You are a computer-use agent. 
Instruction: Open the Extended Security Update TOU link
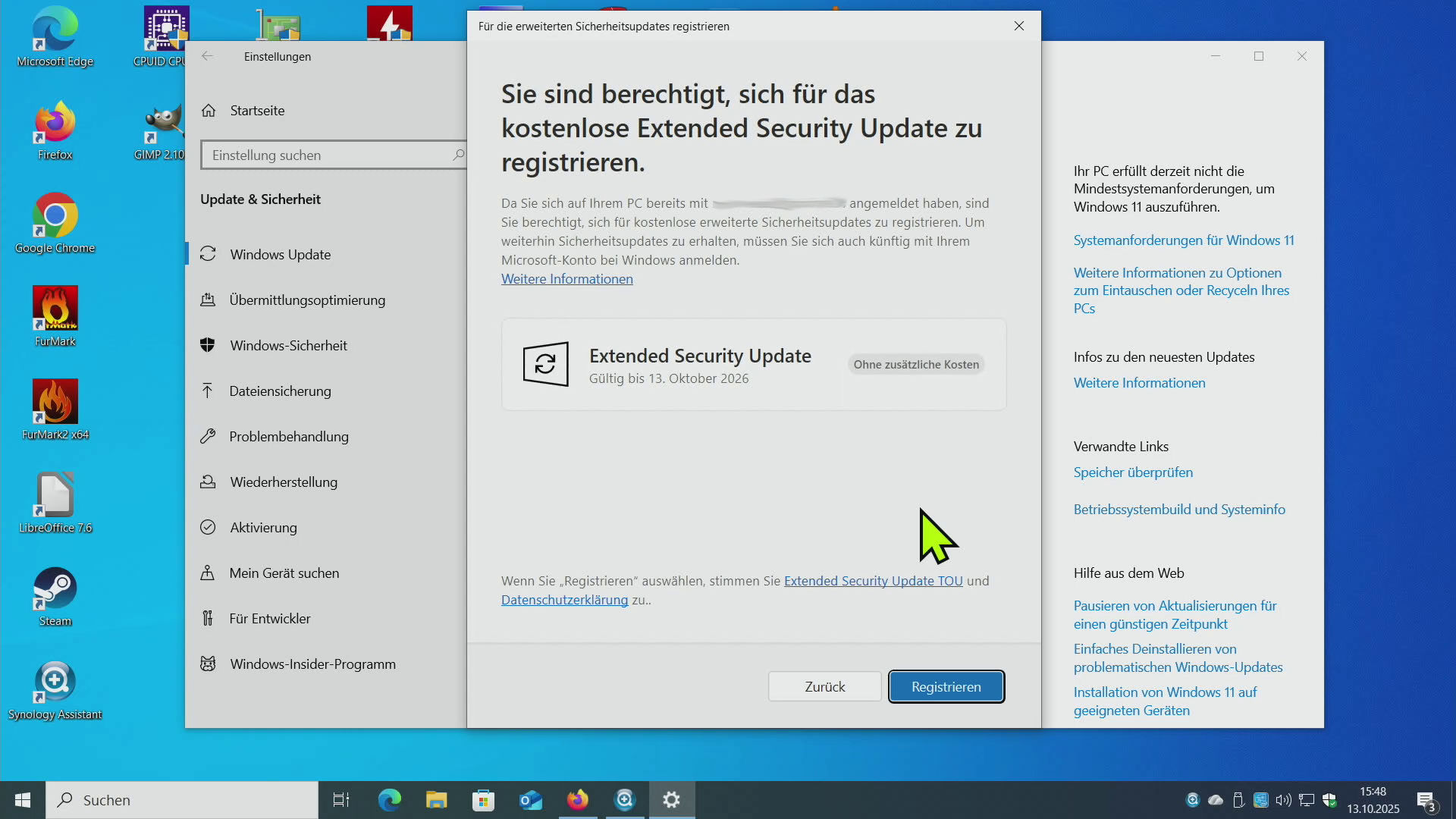(873, 581)
